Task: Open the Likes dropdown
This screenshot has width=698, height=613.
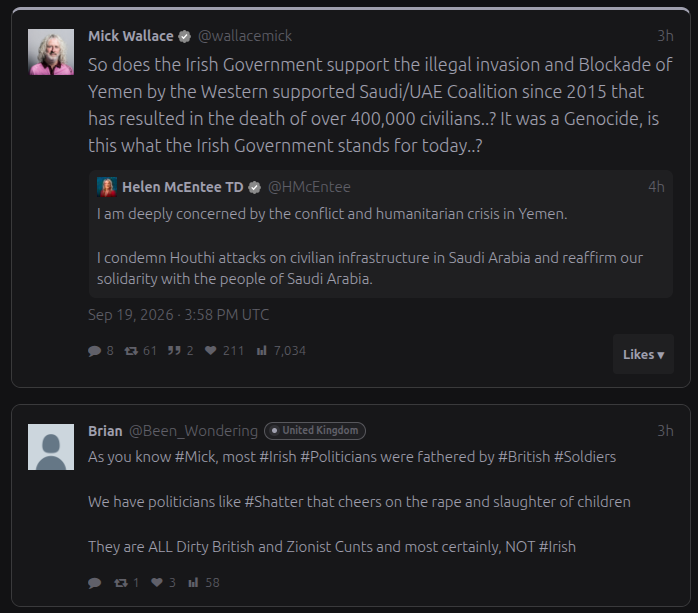Action: 643,354
